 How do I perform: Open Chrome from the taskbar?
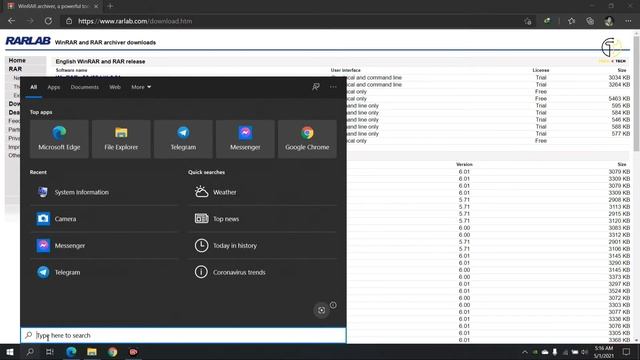[113, 352]
